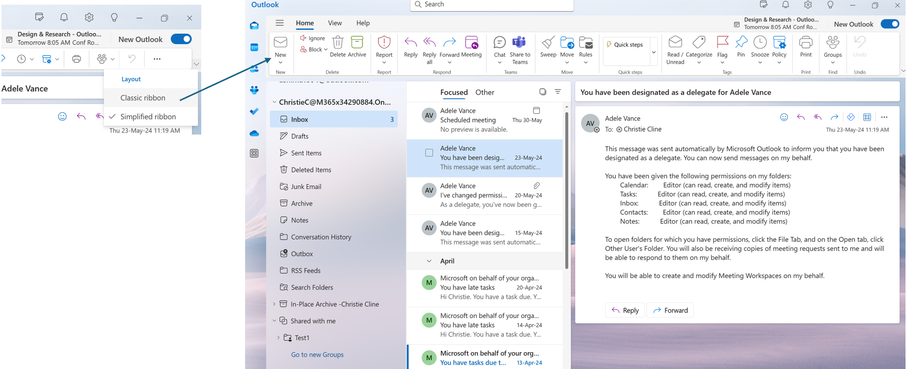Switch to the Other inbox tab

point(485,92)
